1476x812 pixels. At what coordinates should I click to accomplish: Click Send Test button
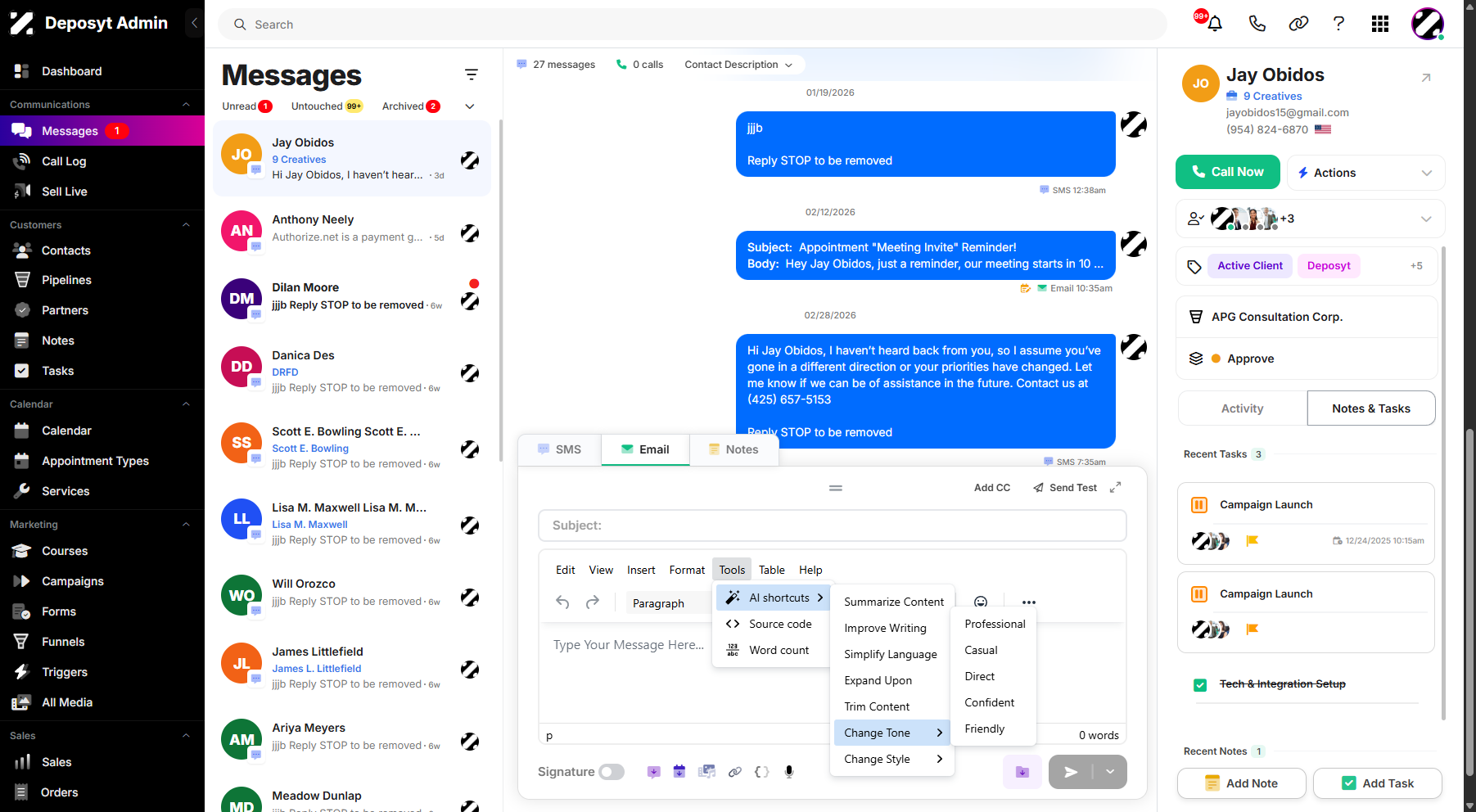tap(1065, 487)
